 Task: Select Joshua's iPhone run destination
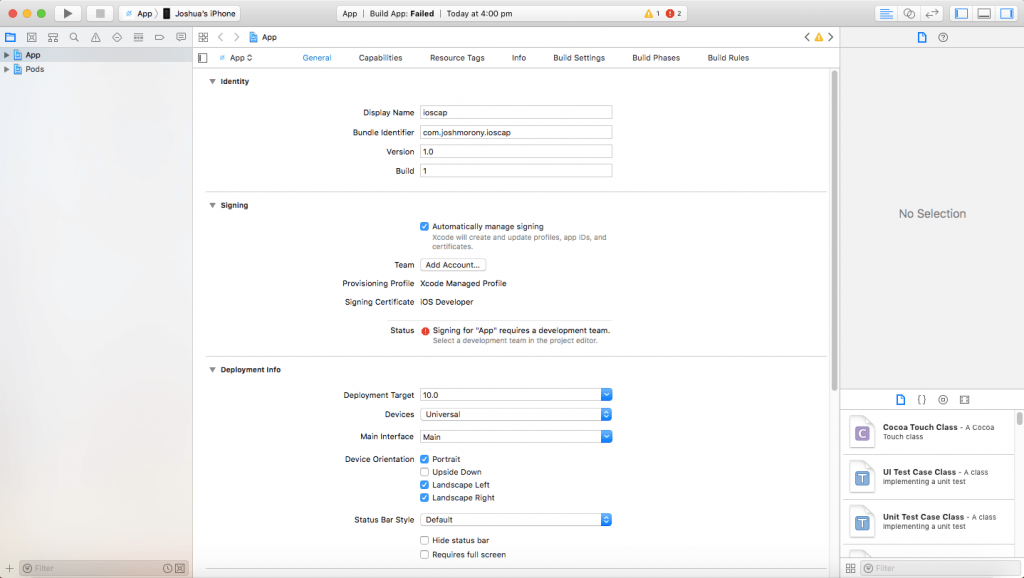199,13
